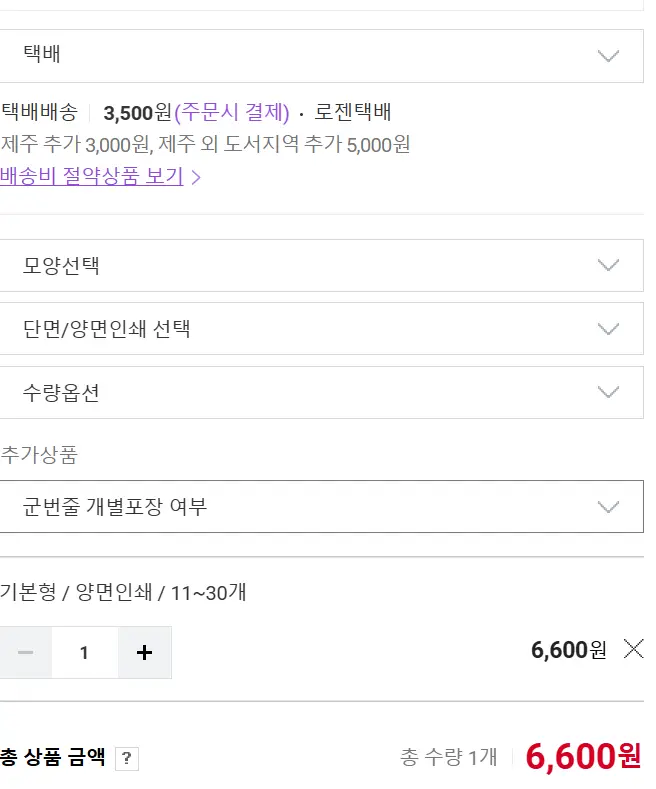This screenshot has height=789, width=656.
Task: Click the red total price 6,600원
Action: click(583, 757)
